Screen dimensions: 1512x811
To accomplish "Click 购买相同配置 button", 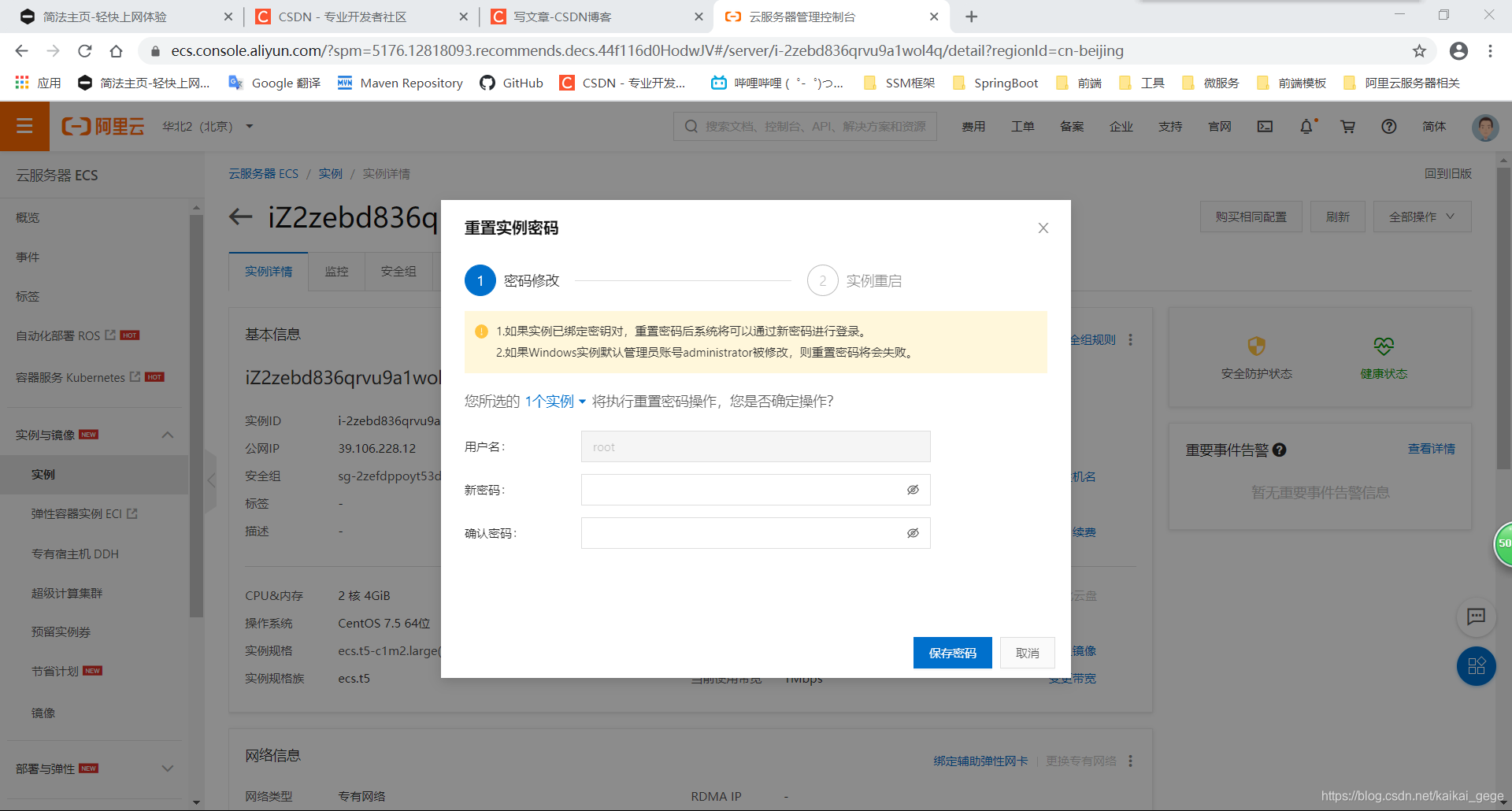I will tap(1251, 217).
